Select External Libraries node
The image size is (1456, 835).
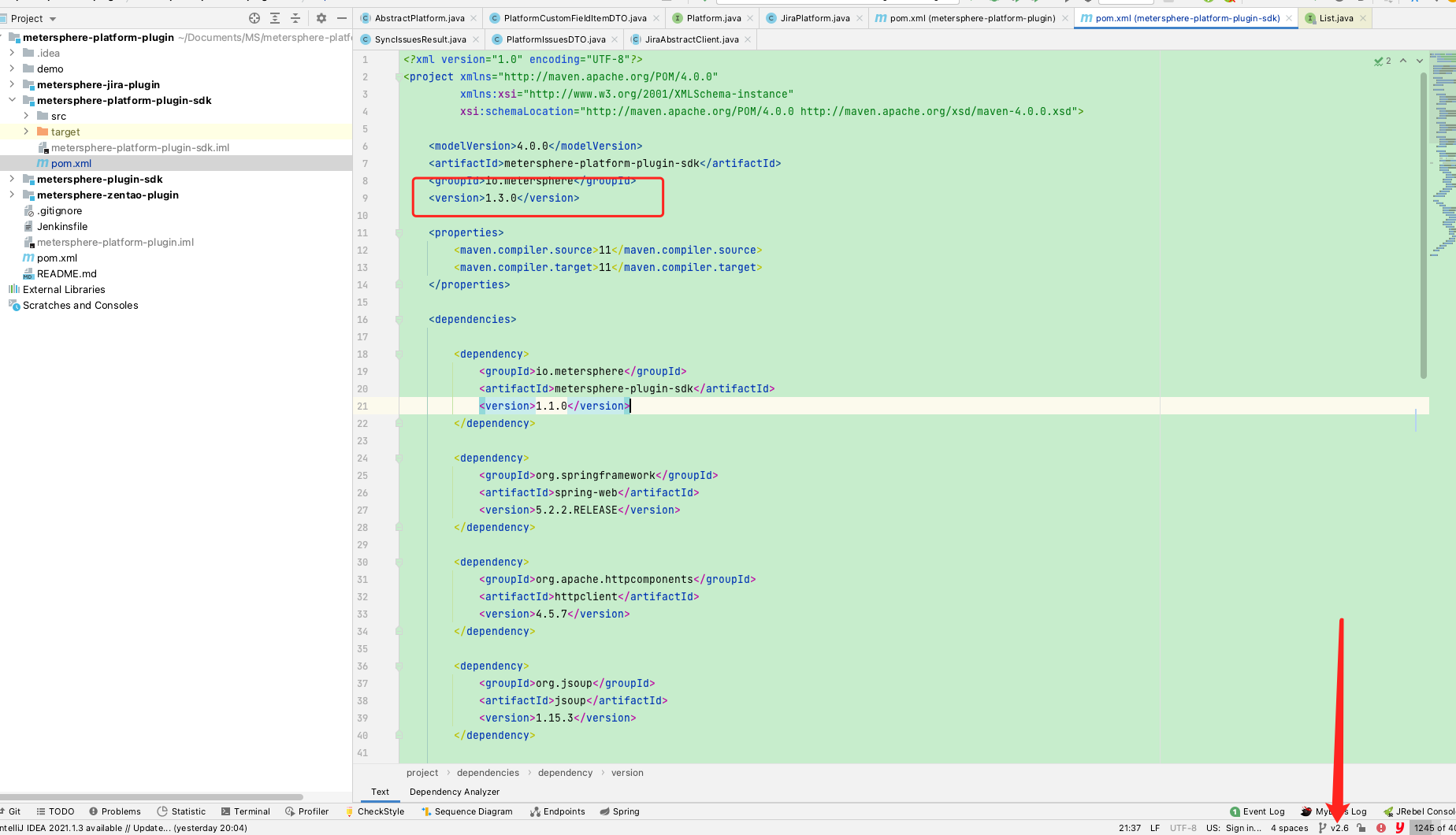pos(64,289)
